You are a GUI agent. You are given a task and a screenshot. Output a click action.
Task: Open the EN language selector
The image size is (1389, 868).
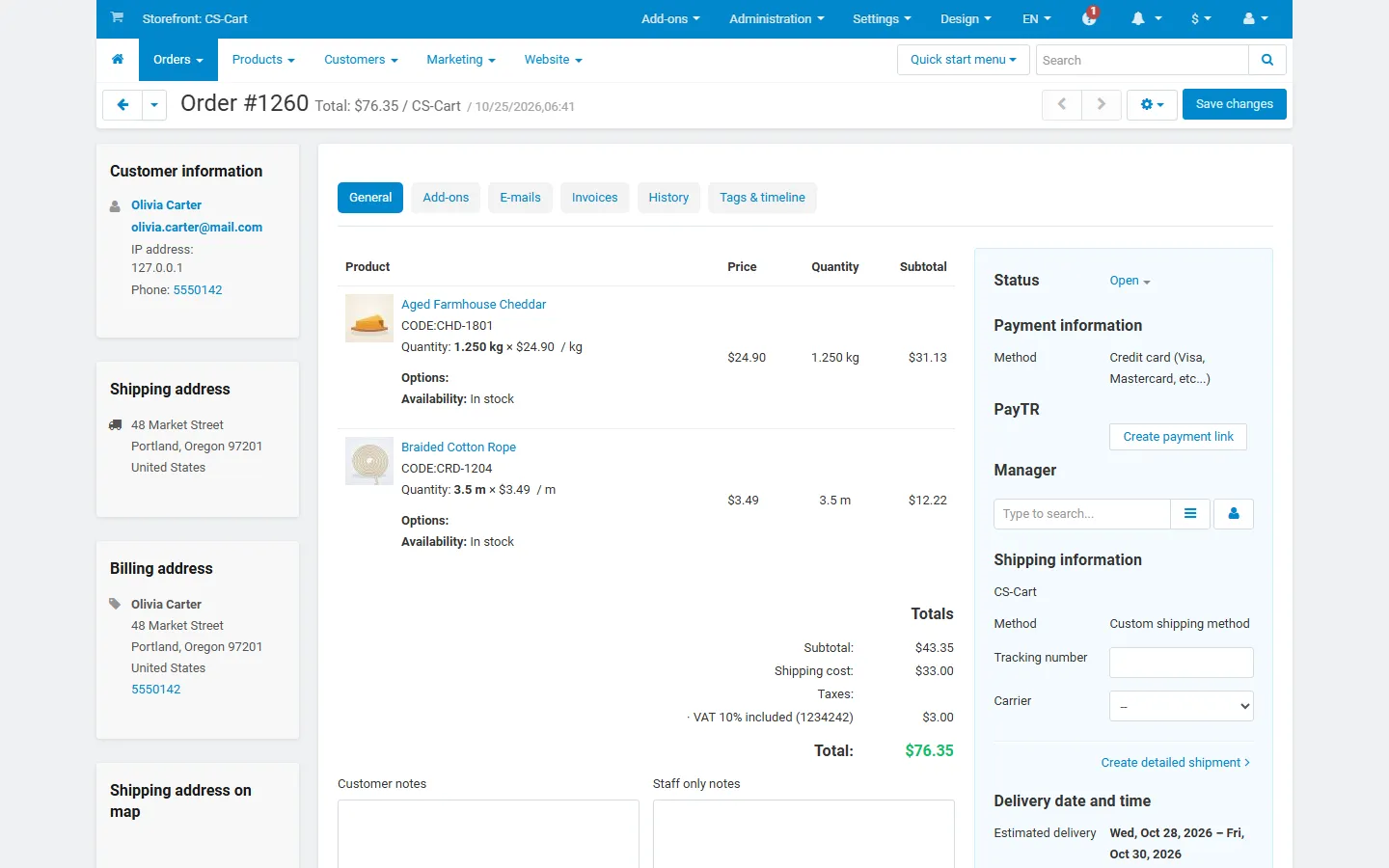click(1037, 18)
